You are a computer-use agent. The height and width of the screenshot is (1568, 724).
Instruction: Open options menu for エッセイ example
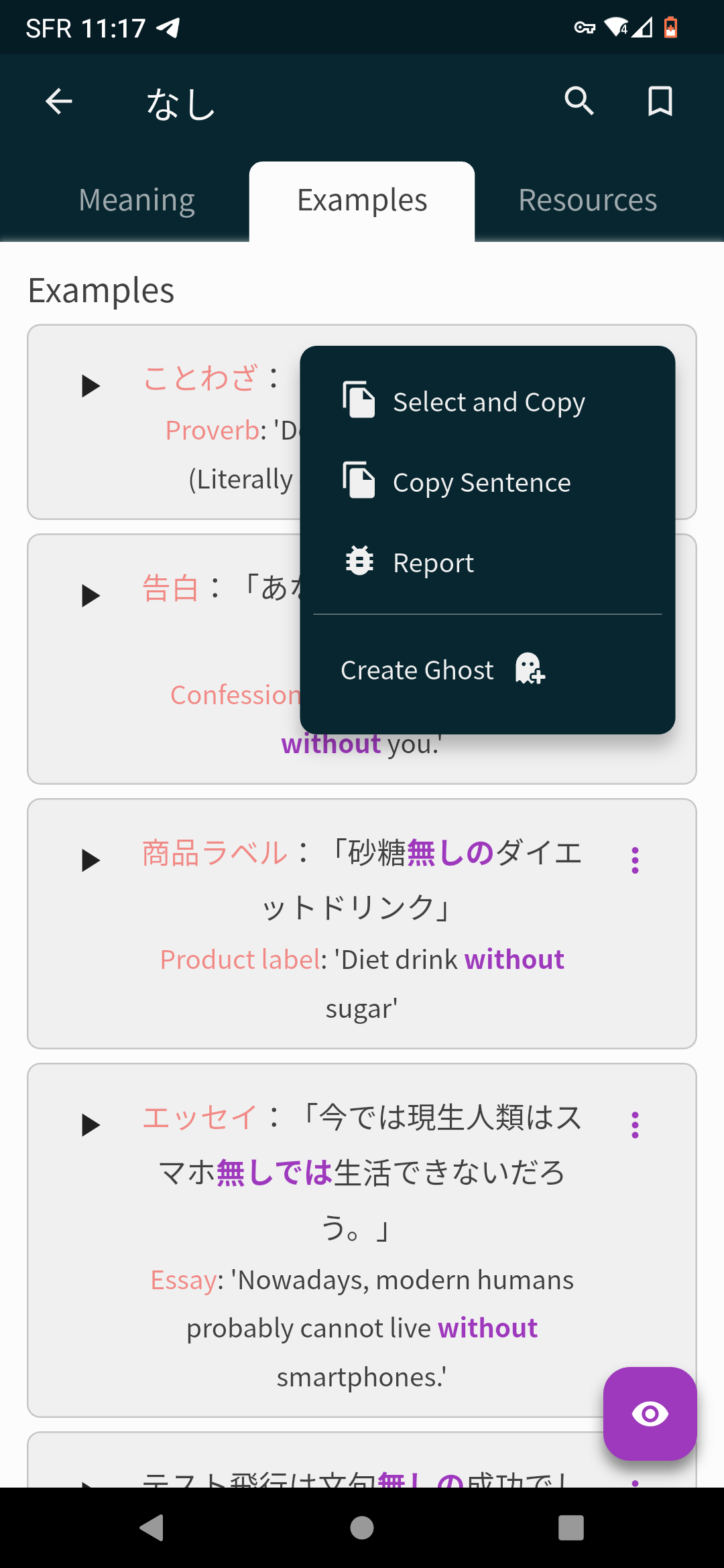[635, 1125]
